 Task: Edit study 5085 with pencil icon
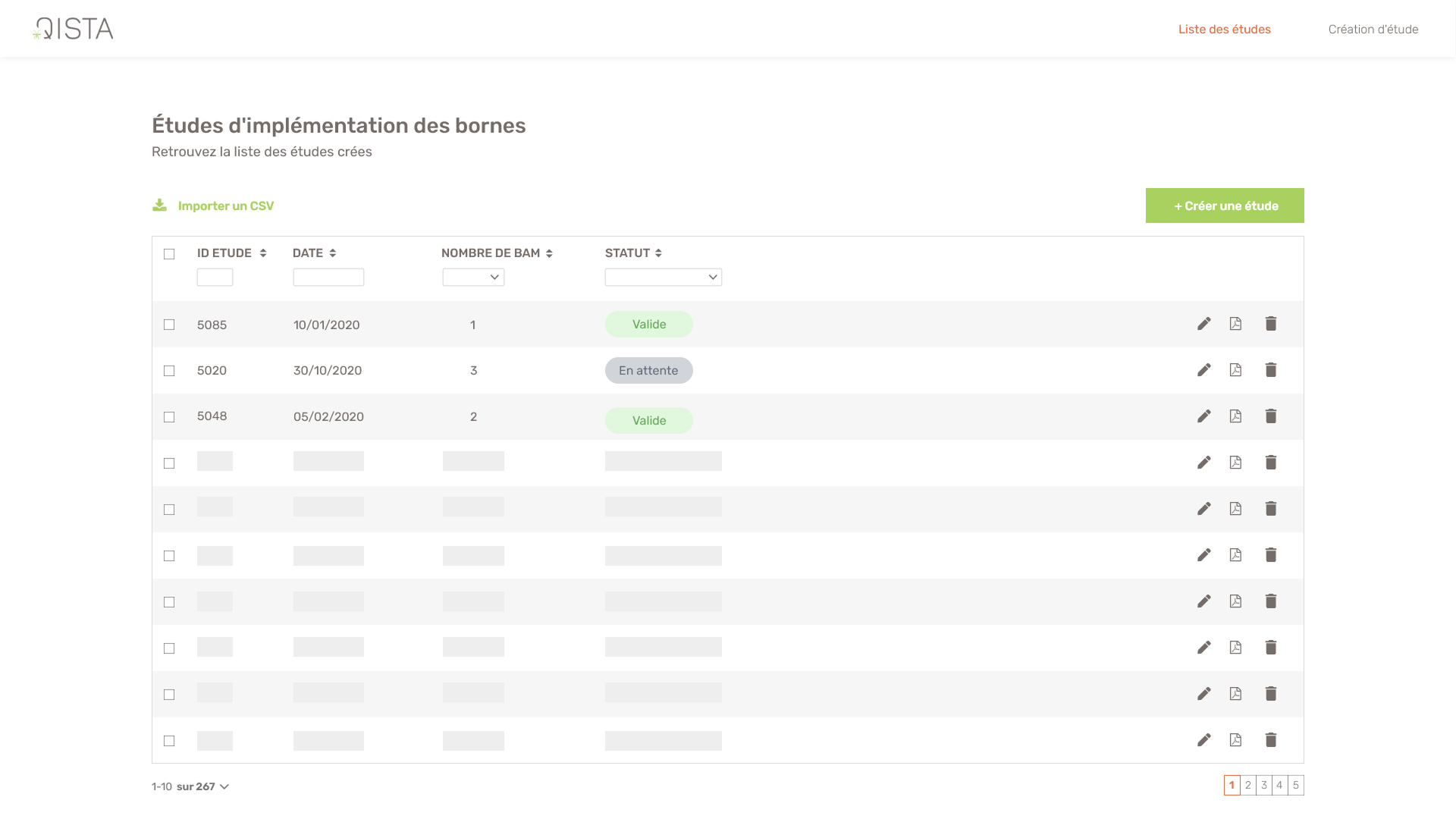(x=1203, y=324)
